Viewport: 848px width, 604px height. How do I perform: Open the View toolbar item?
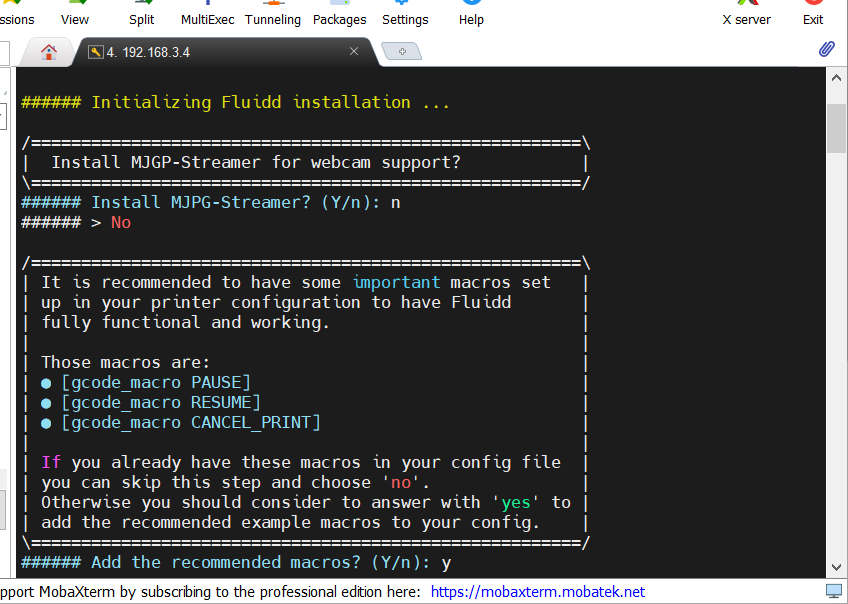(x=75, y=14)
